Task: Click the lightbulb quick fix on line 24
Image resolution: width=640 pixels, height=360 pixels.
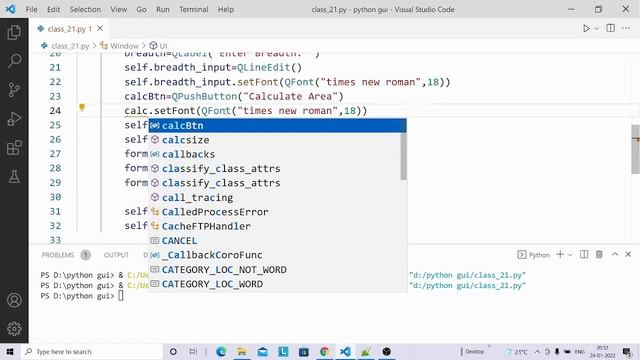Action: point(82,107)
